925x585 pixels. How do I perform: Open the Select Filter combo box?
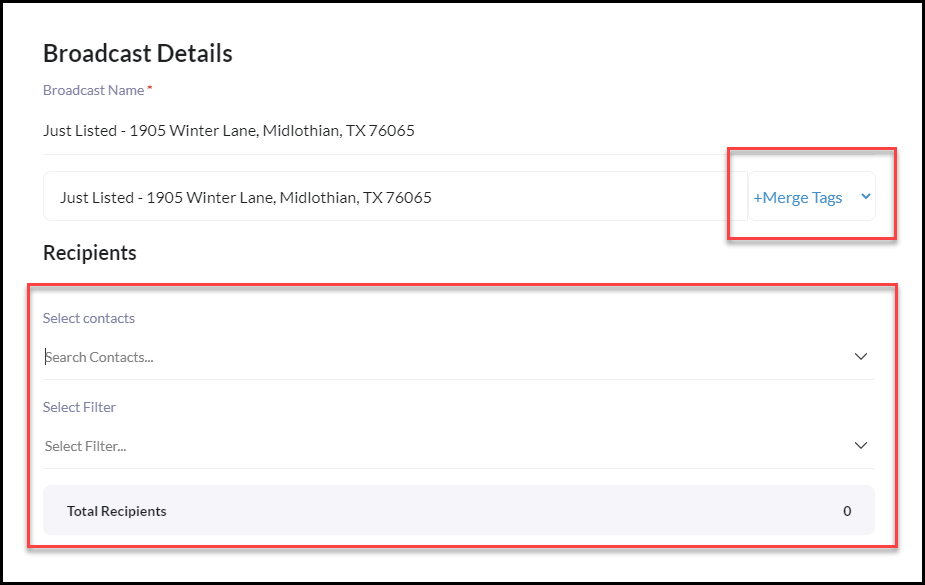[x=400, y=445]
